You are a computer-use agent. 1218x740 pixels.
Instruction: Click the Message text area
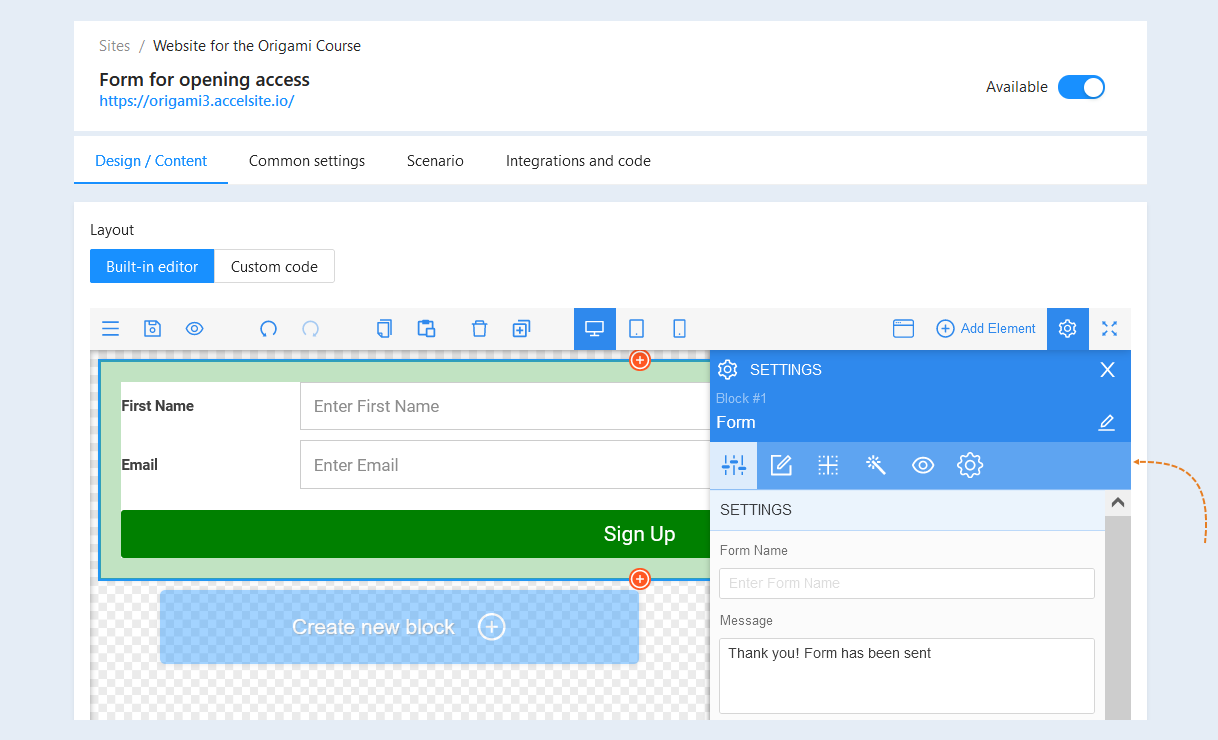coord(907,676)
